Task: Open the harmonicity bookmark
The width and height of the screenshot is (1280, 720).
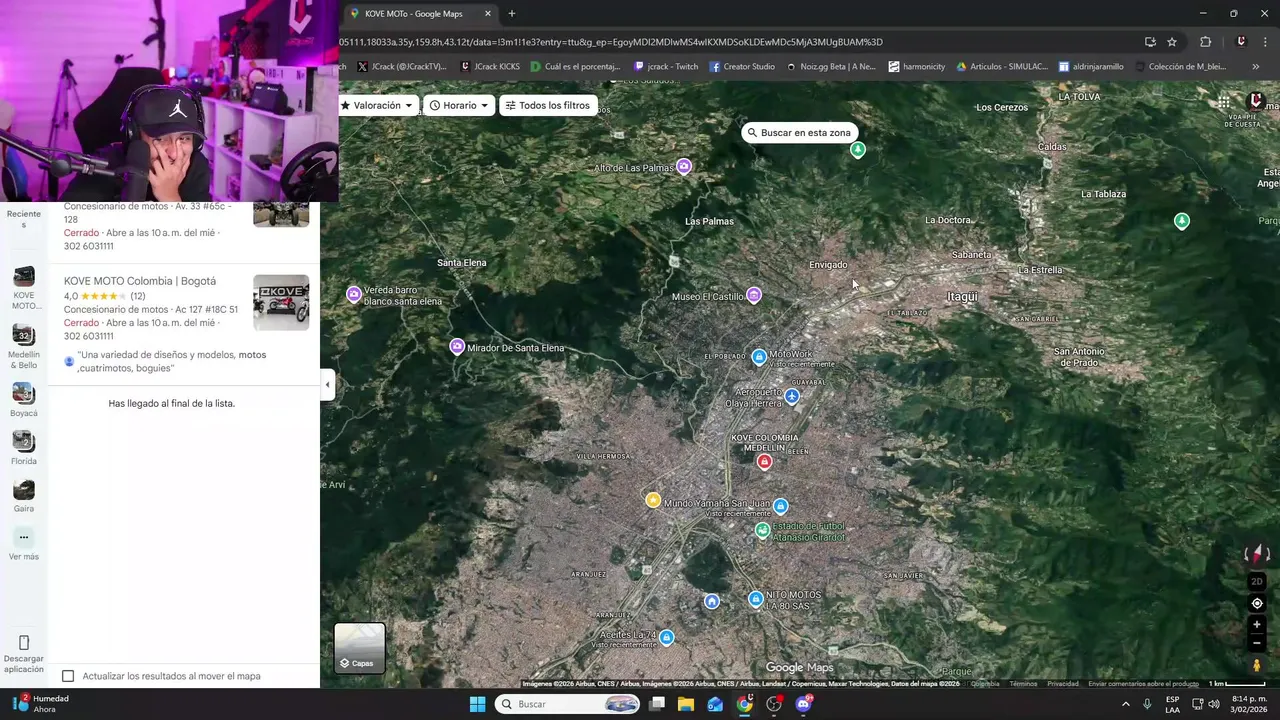Action: [x=916, y=67]
